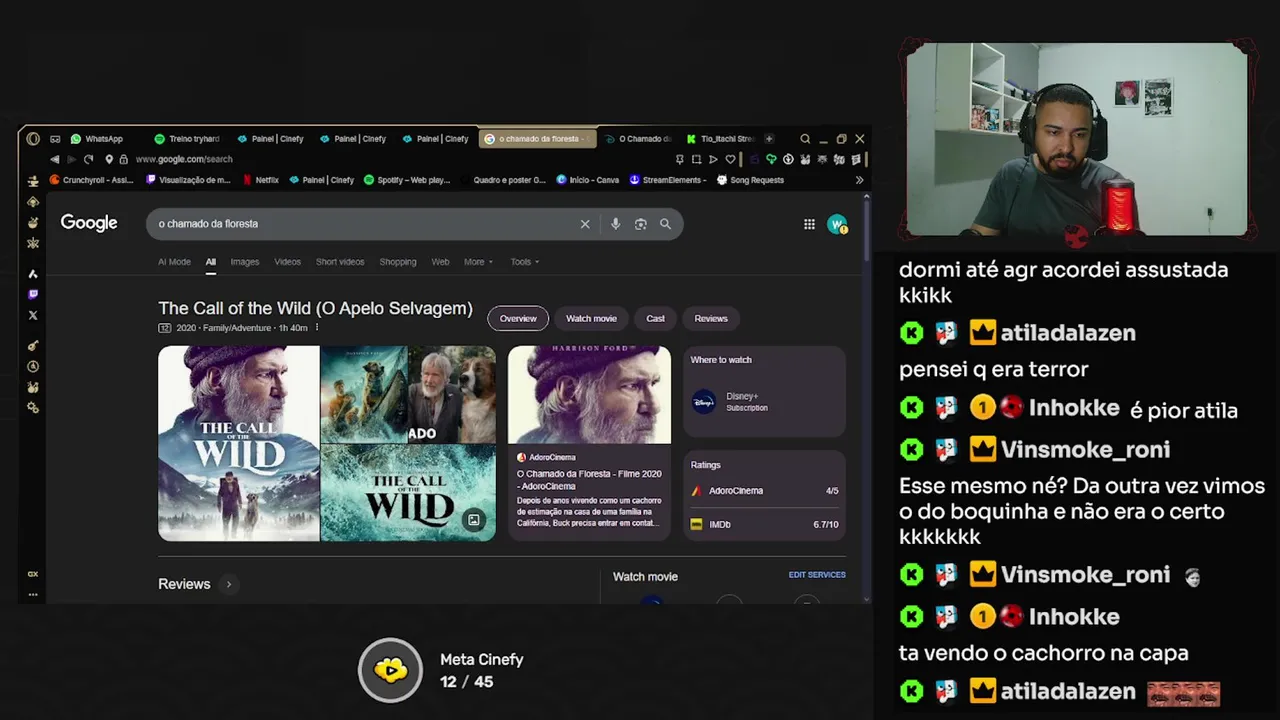
Task: Open the three-dots sidebar menu
Action: point(33,594)
